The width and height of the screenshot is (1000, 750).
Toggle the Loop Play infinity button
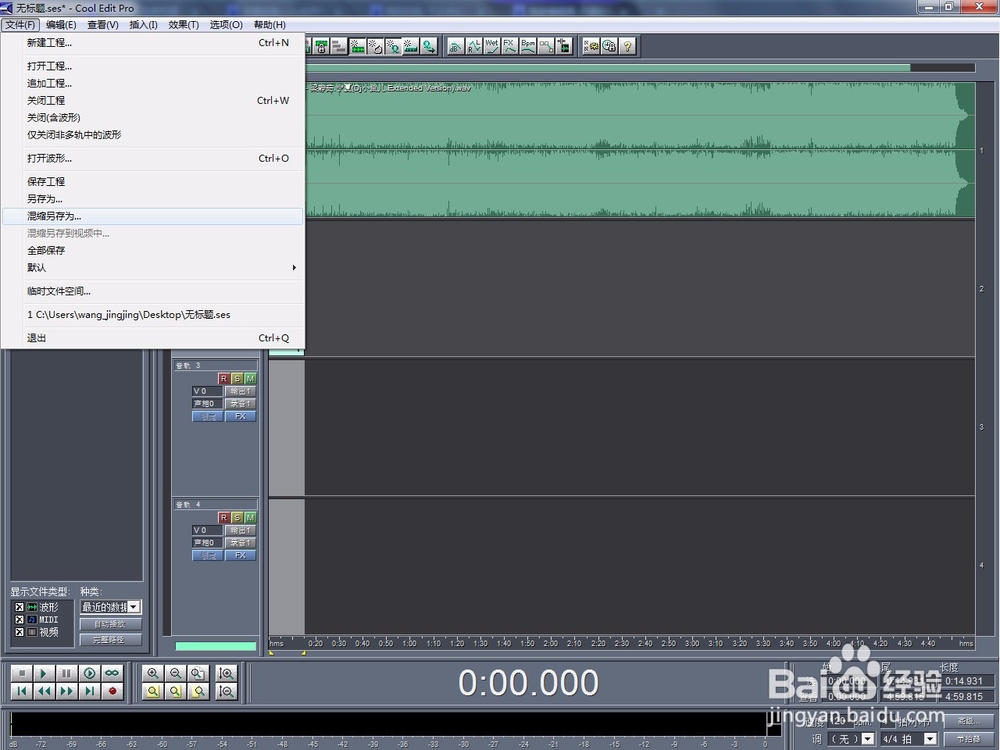(x=113, y=673)
